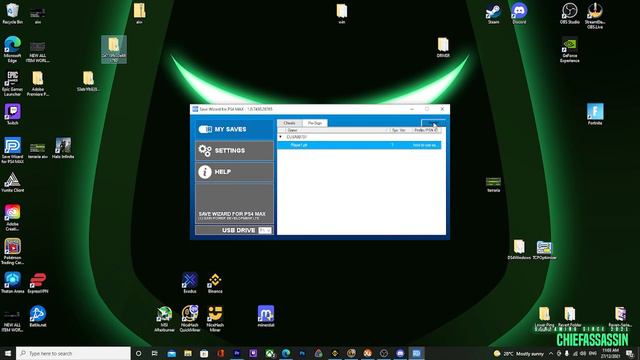Open Discord desktop shortcut
Image resolution: width=640 pixels, height=360 pixels.
point(519,13)
